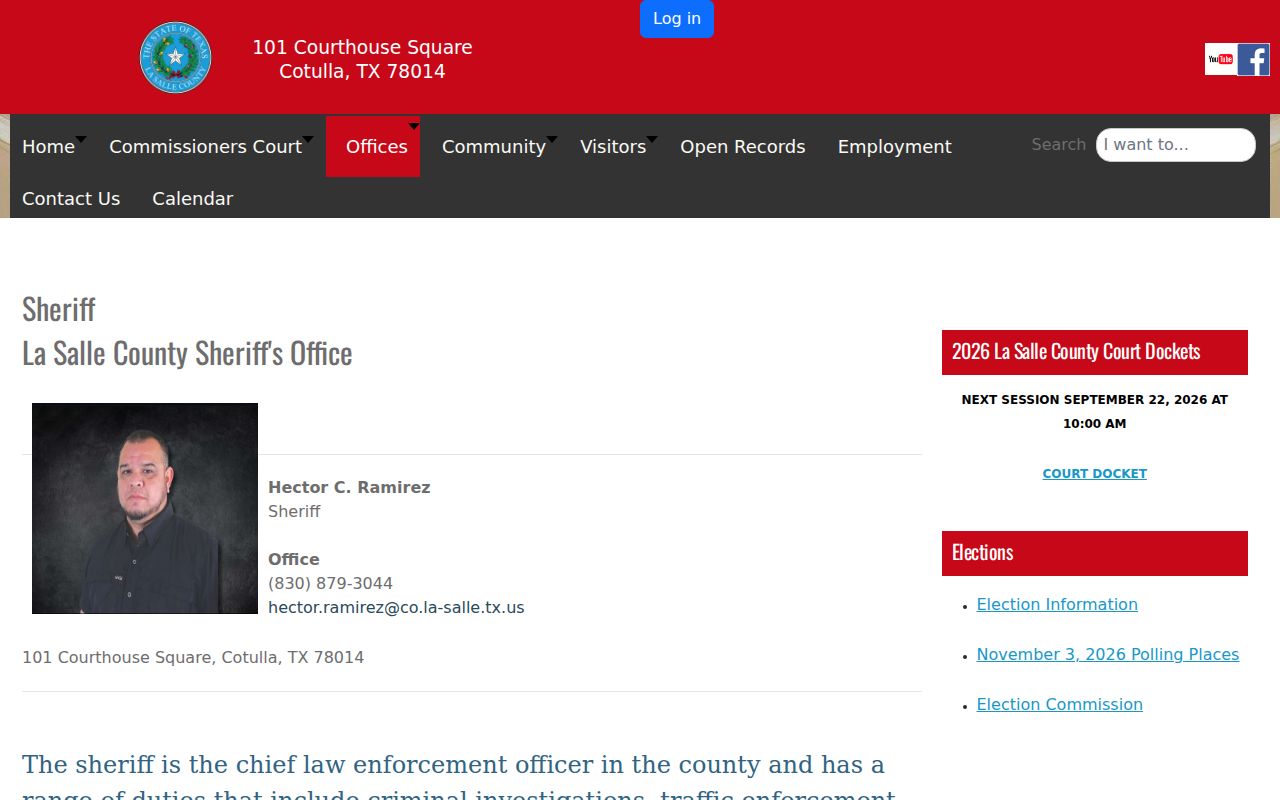Go to the Home page
1280x800 pixels.
click(x=48, y=147)
